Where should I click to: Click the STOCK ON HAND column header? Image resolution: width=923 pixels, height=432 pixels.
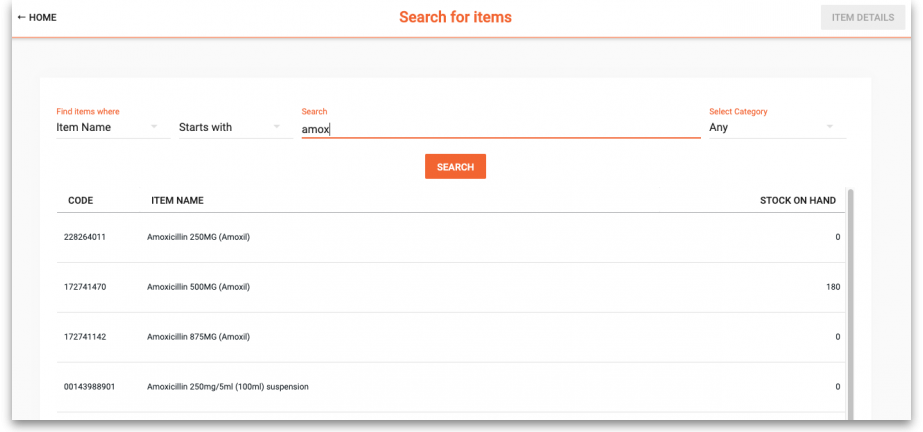[797, 201]
